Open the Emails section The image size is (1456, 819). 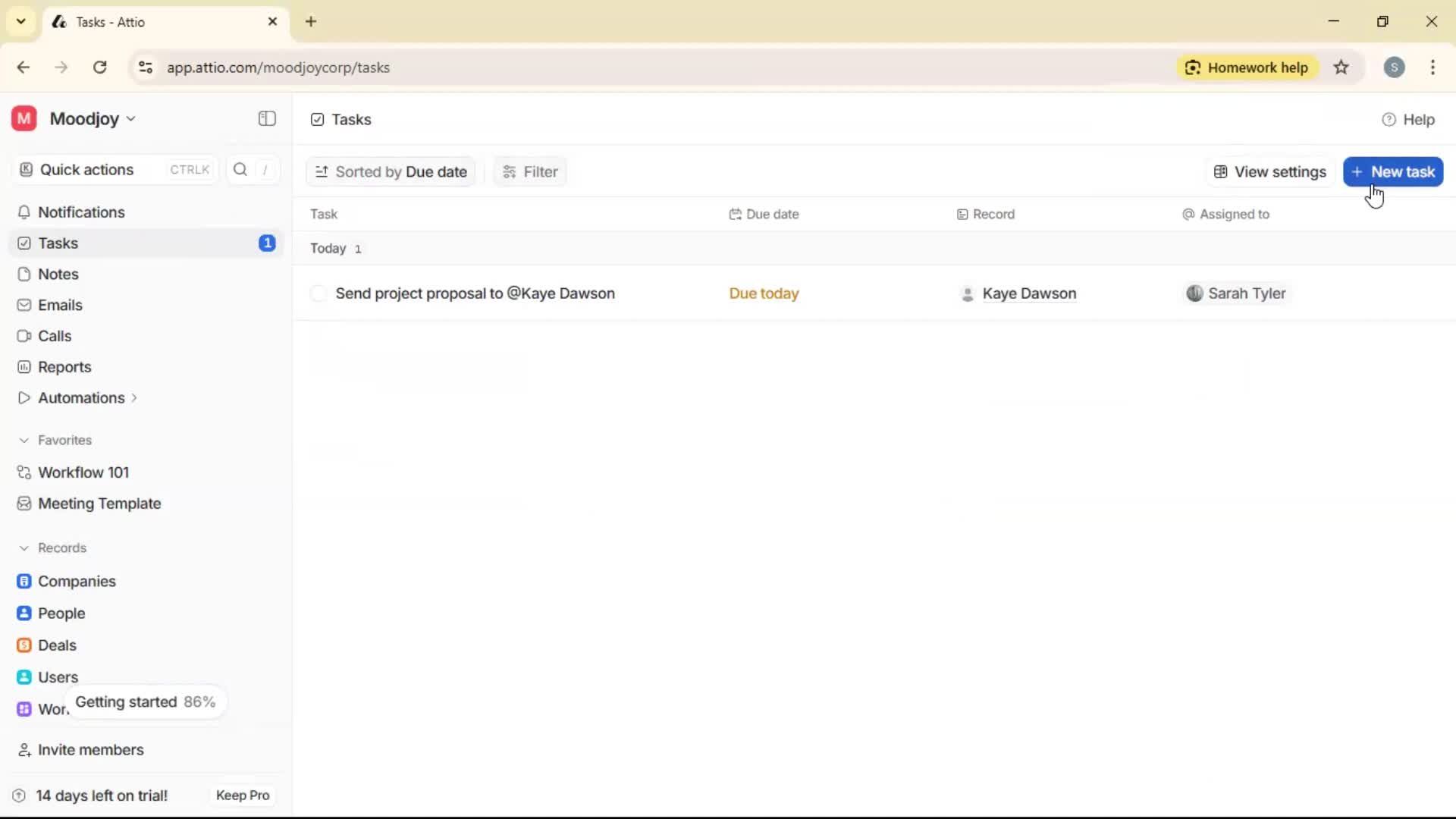pyautogui.click(x=60, y=305)
